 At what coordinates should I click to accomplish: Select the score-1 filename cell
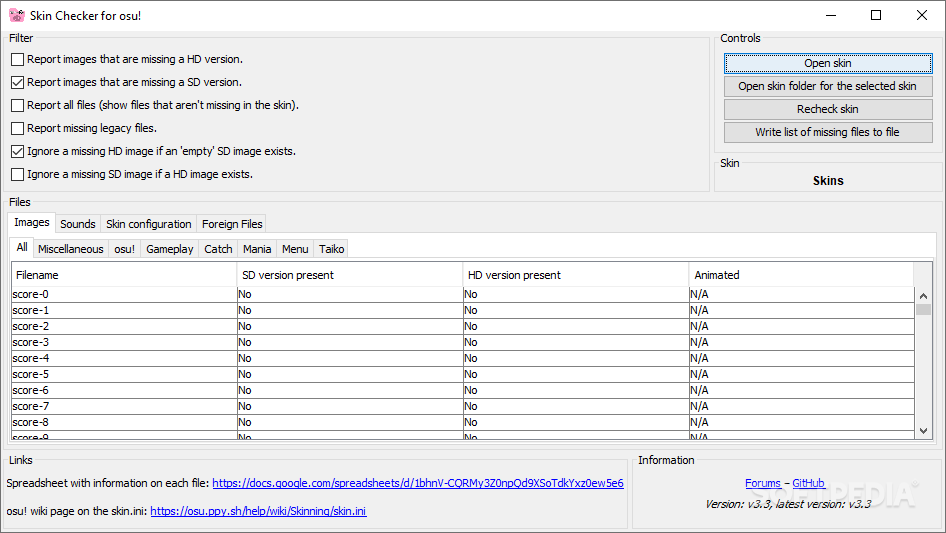coord(124,310)
